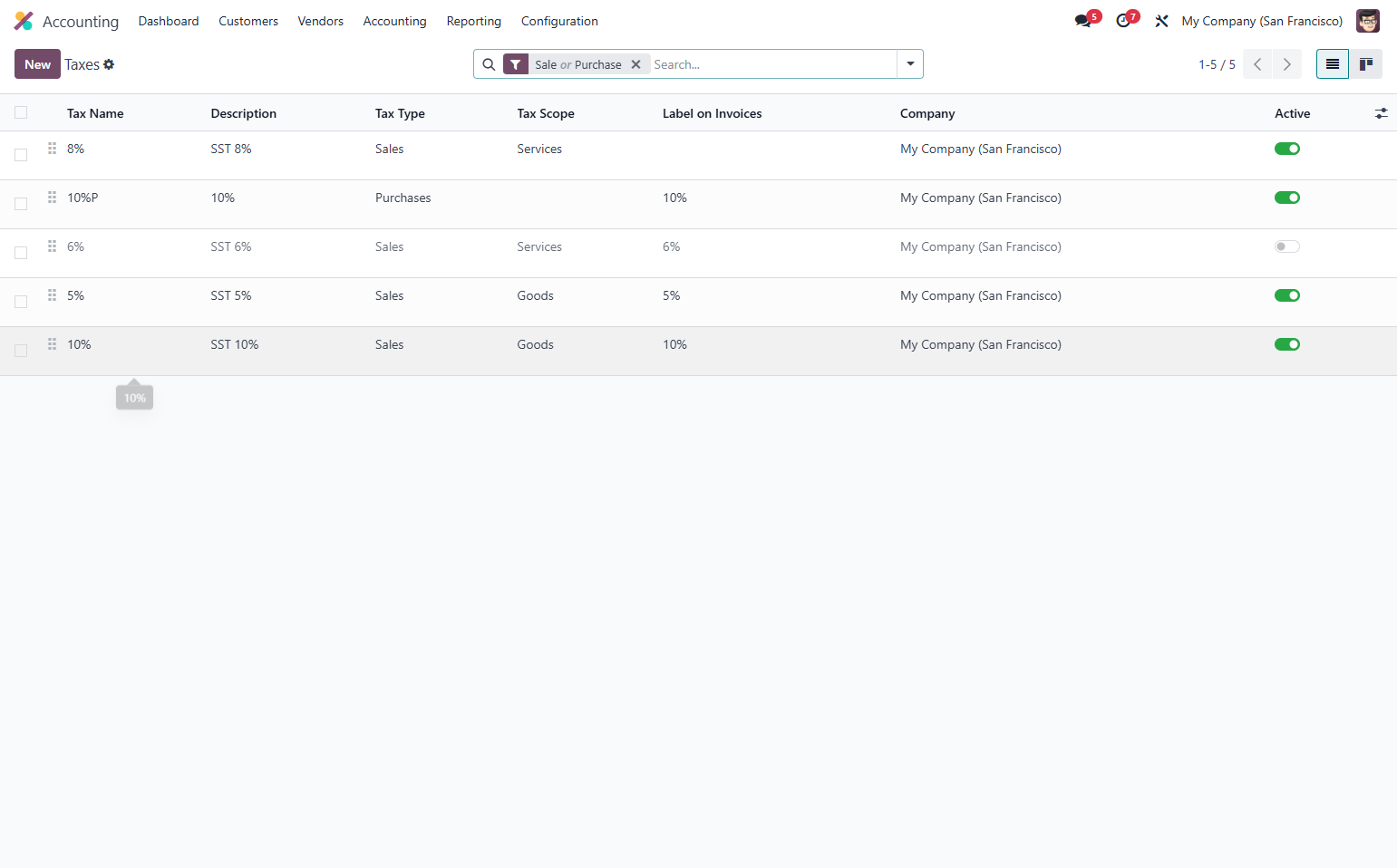Switch to list view
Viewport: 1397px width, 868px height.
tap(1333, 64)
